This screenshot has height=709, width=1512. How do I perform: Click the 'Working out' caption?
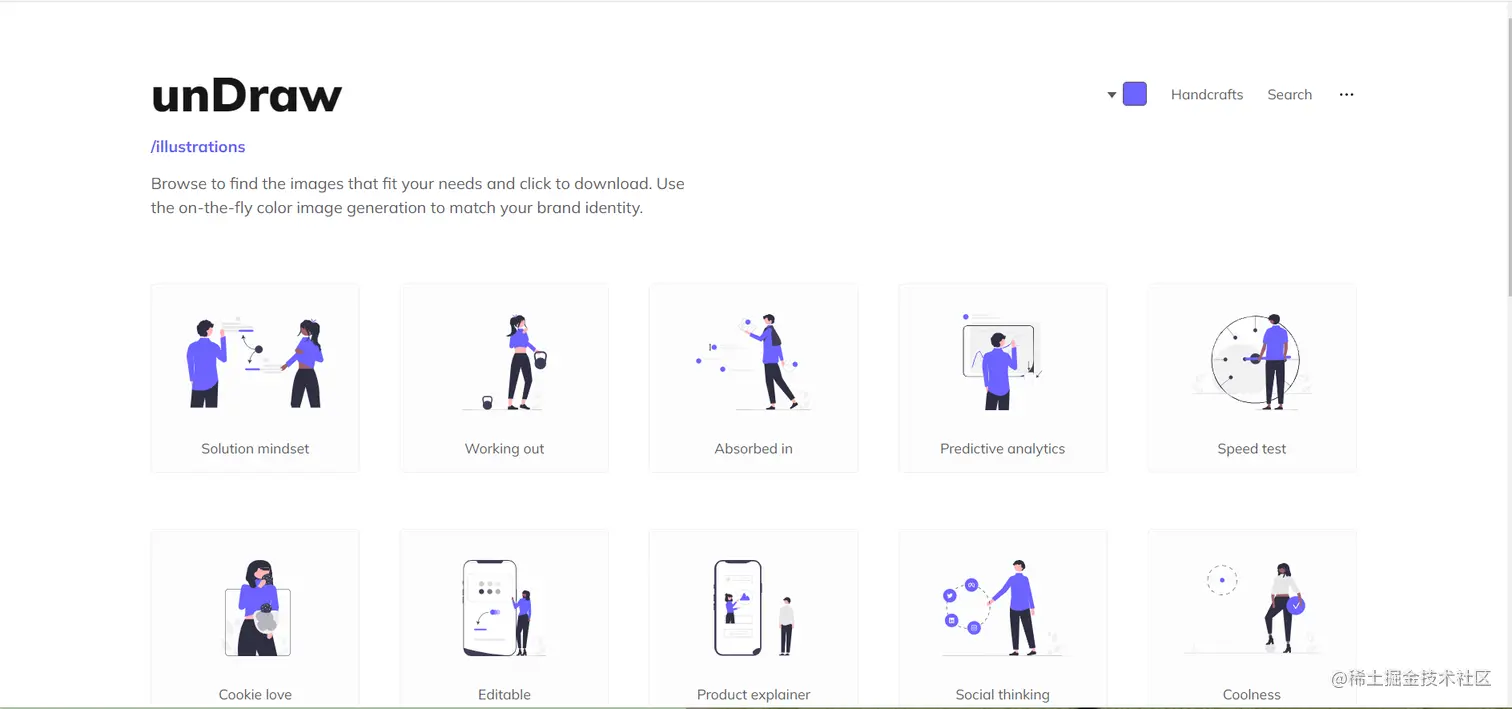(x=504, y=448)
